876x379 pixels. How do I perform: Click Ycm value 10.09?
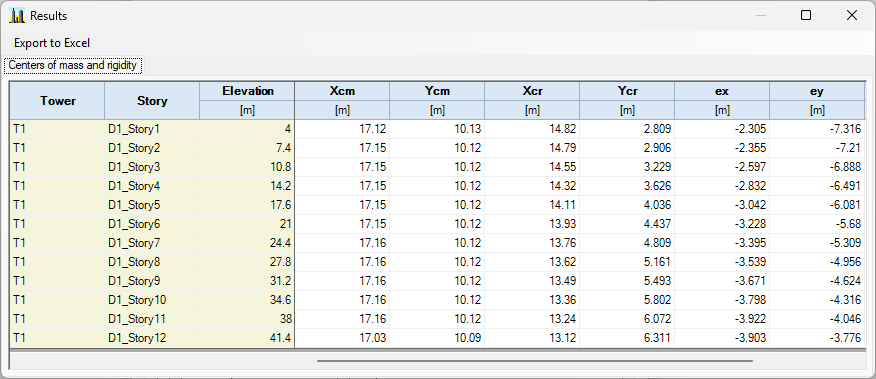coord(437,338)
